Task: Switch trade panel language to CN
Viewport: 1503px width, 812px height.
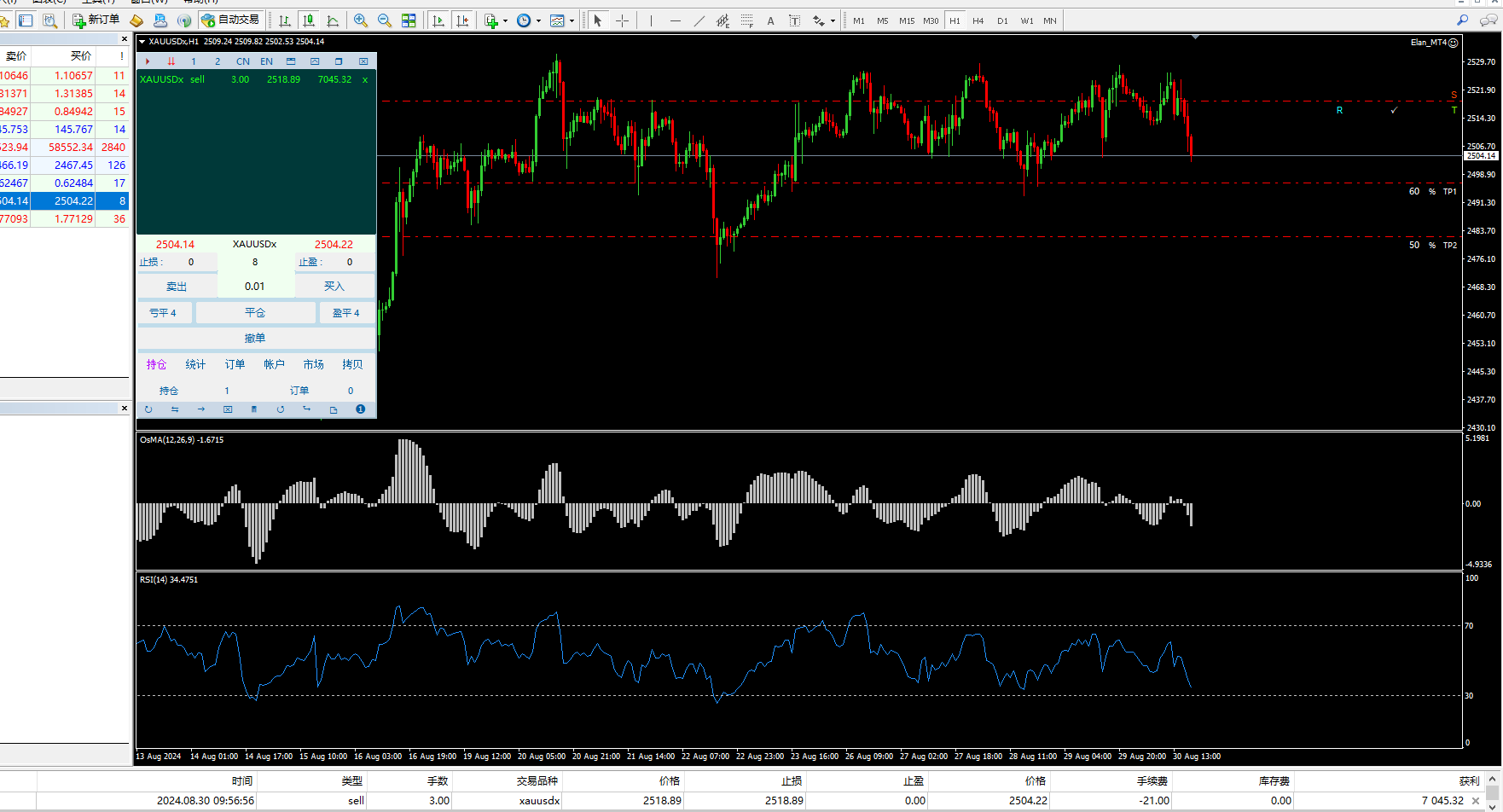Action: [x=243, y=61]
